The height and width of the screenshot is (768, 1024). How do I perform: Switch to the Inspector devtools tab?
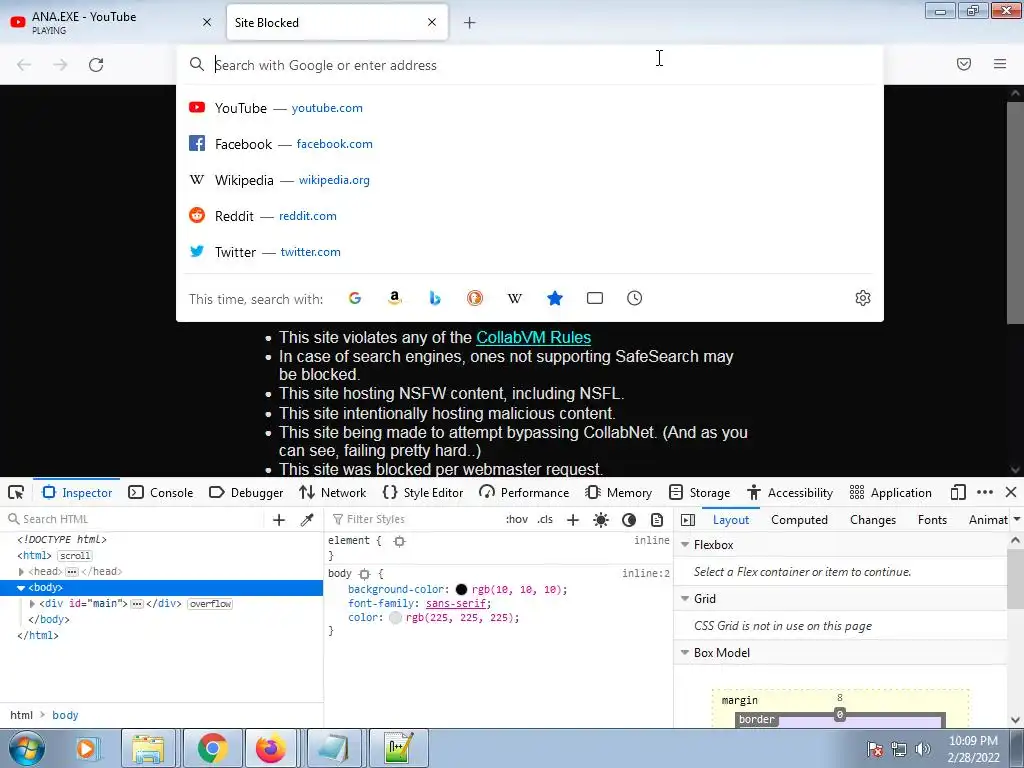(77, 492)
